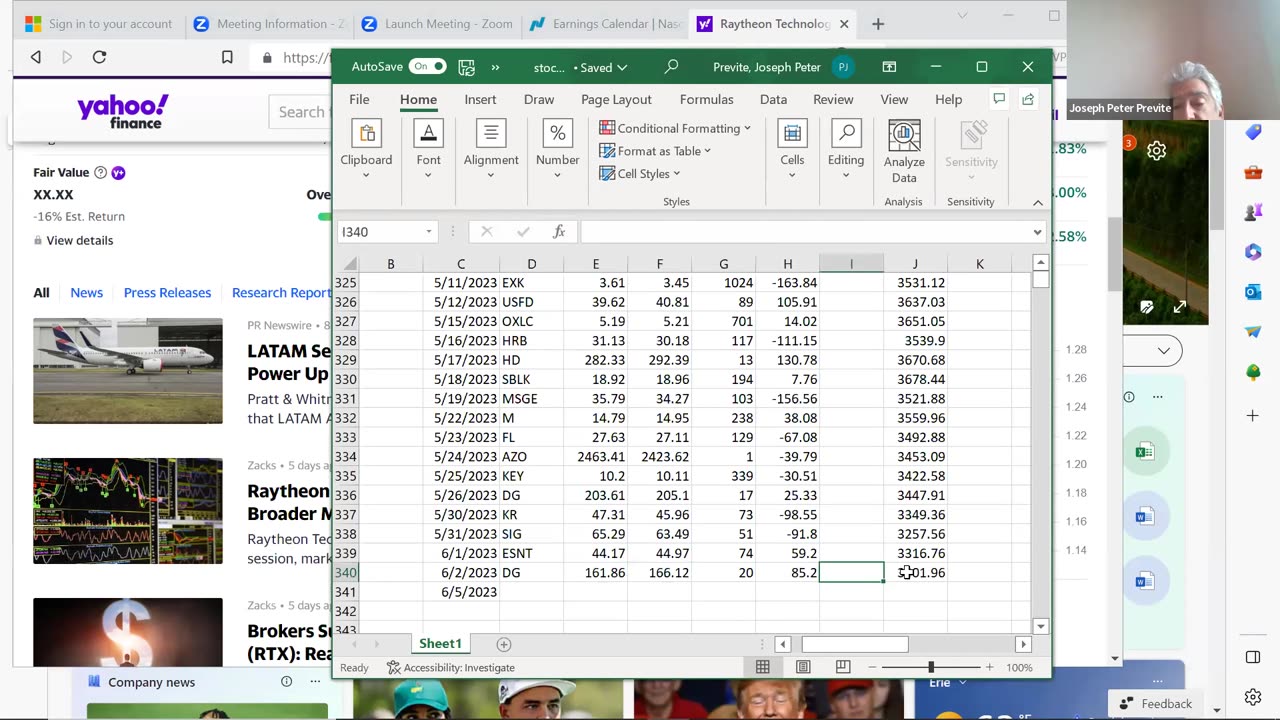The width and height of the screenshot is (1280, 720).
Task: Select column H header
Action: 787,264
